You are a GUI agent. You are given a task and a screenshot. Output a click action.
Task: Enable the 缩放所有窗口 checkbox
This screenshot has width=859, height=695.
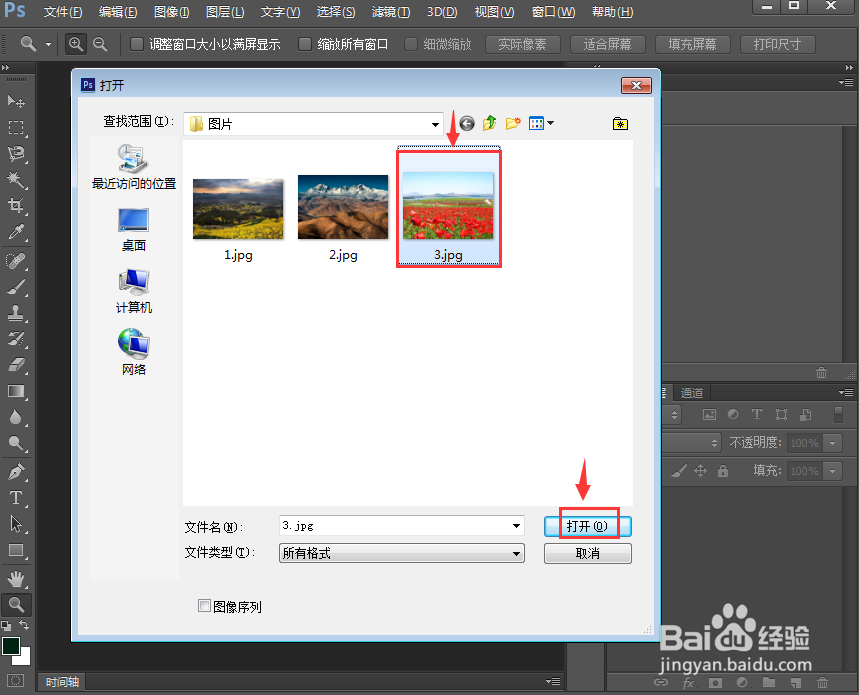(306, 44)
